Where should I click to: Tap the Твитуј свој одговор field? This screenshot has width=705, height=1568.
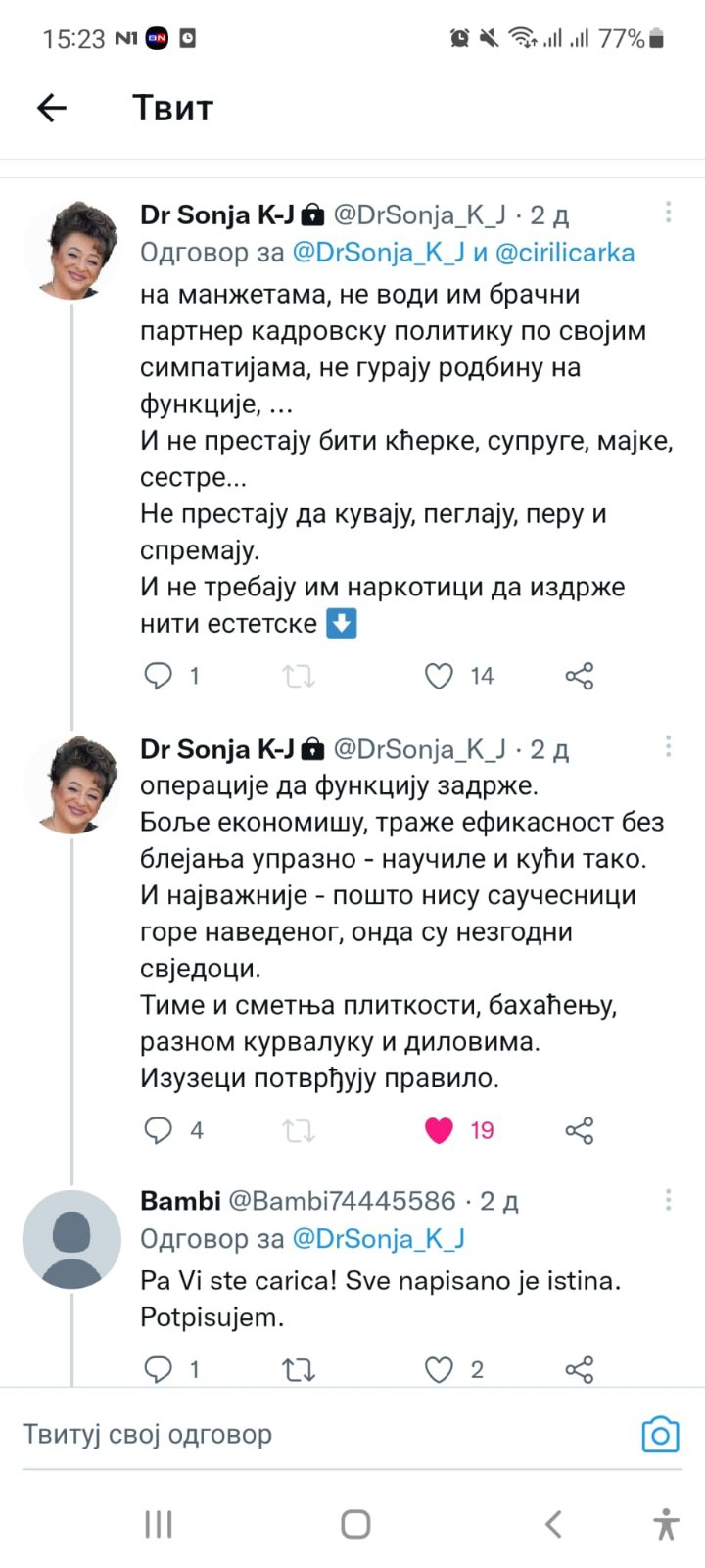(x=294, y=1435)
